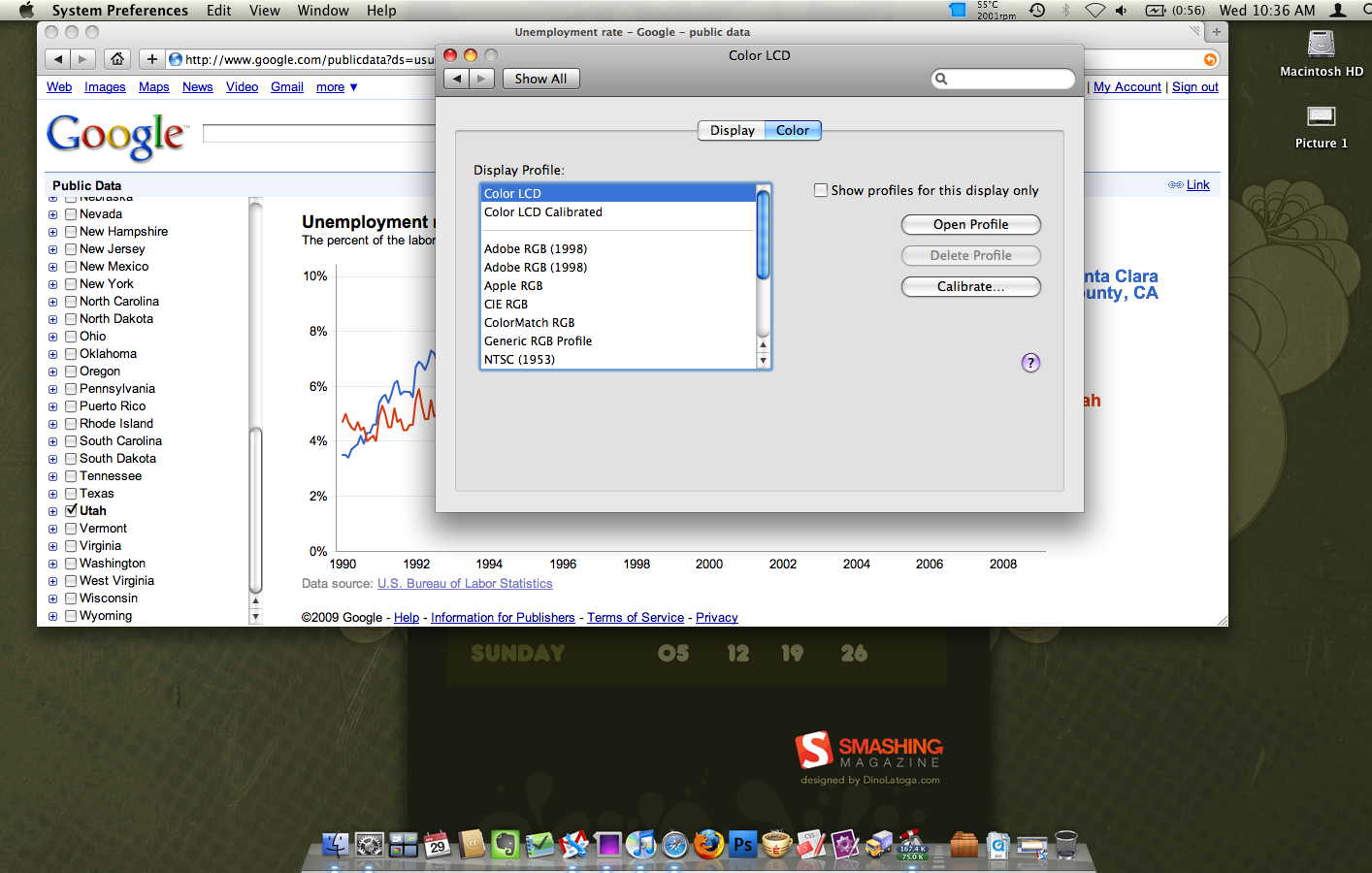1372x873 pixels.
Task: Follow the Terms of Service link
Action: pos(636,617)
